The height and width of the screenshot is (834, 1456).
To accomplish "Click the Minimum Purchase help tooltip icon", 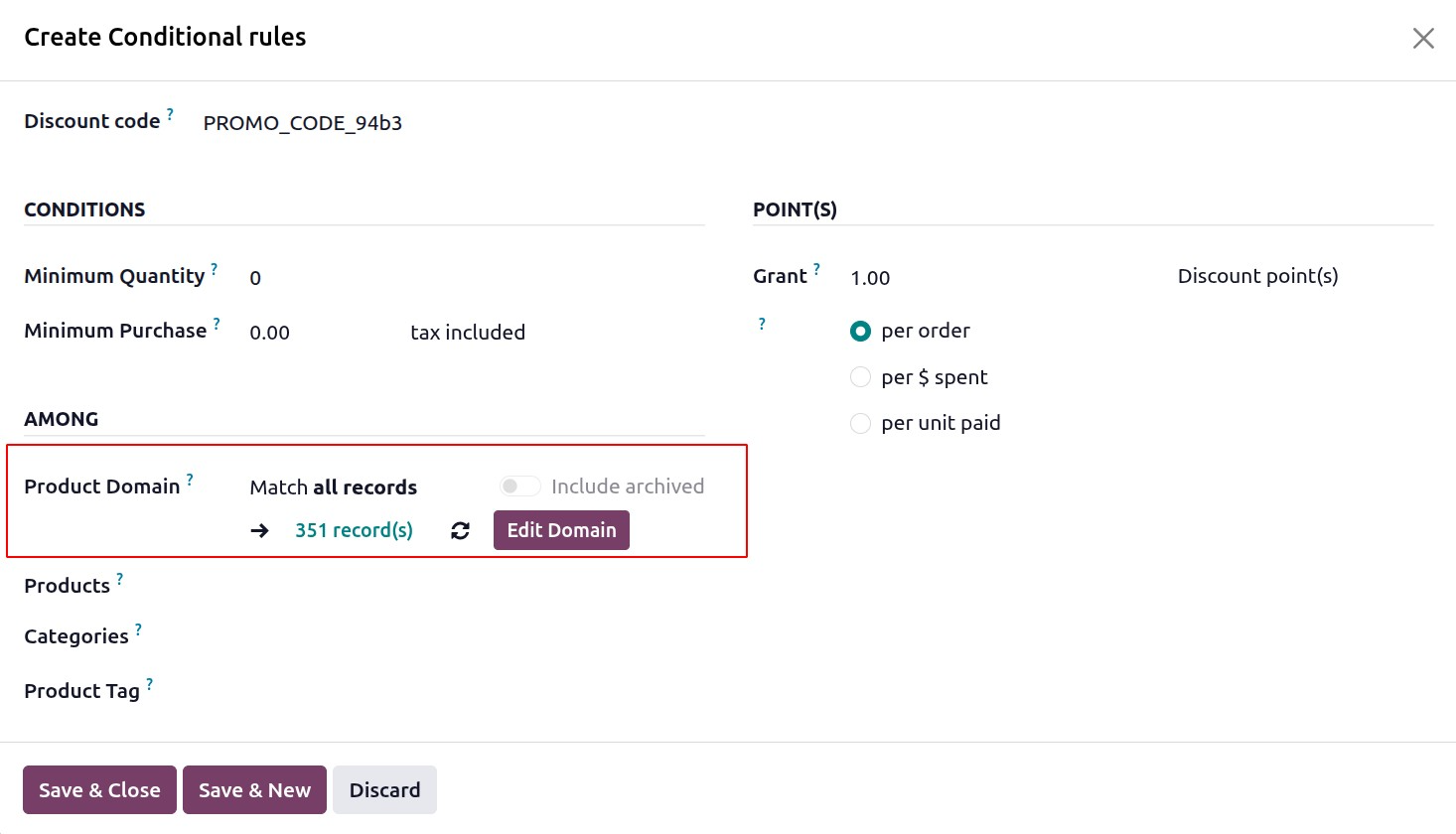I will click(x=217, y=324).
